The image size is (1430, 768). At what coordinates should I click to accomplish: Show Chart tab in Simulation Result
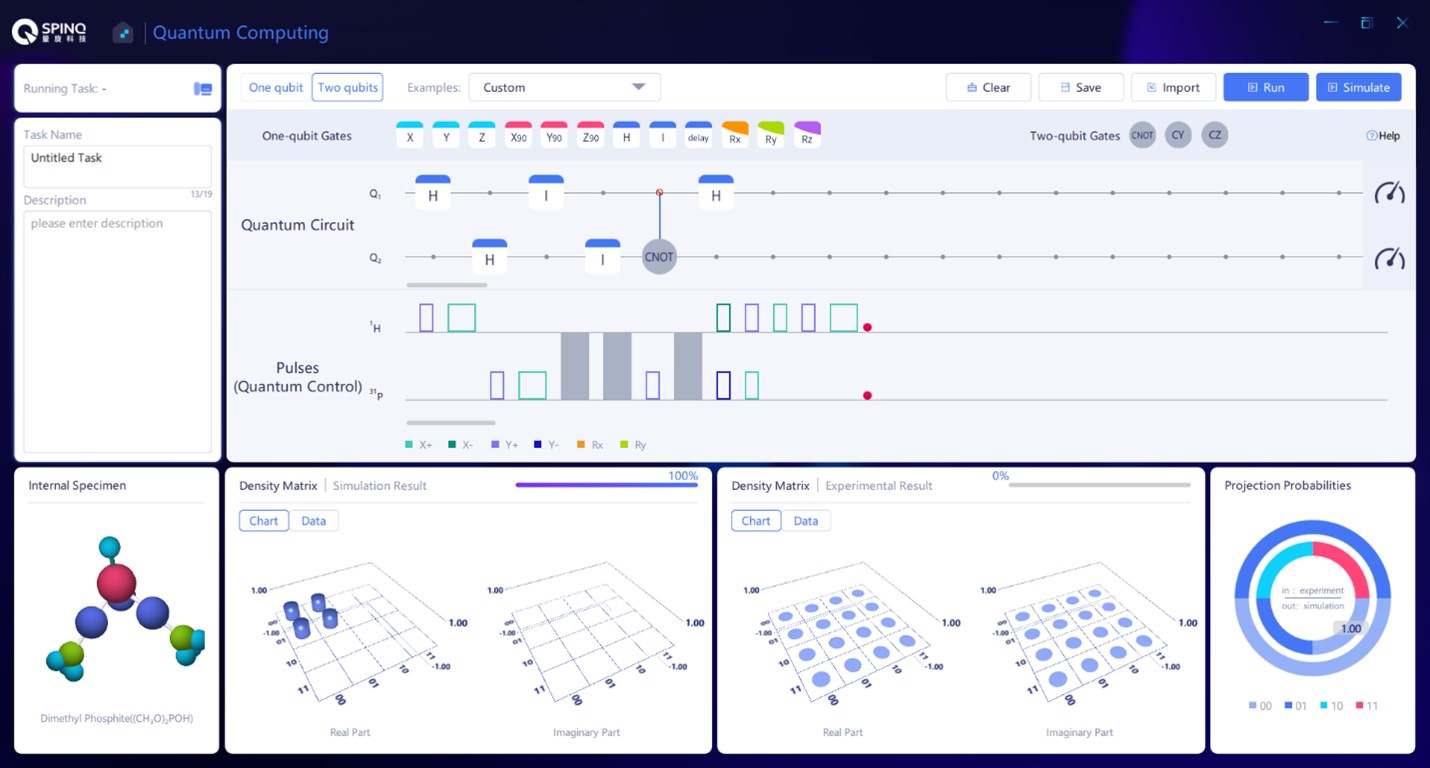[x=264, y=521]
